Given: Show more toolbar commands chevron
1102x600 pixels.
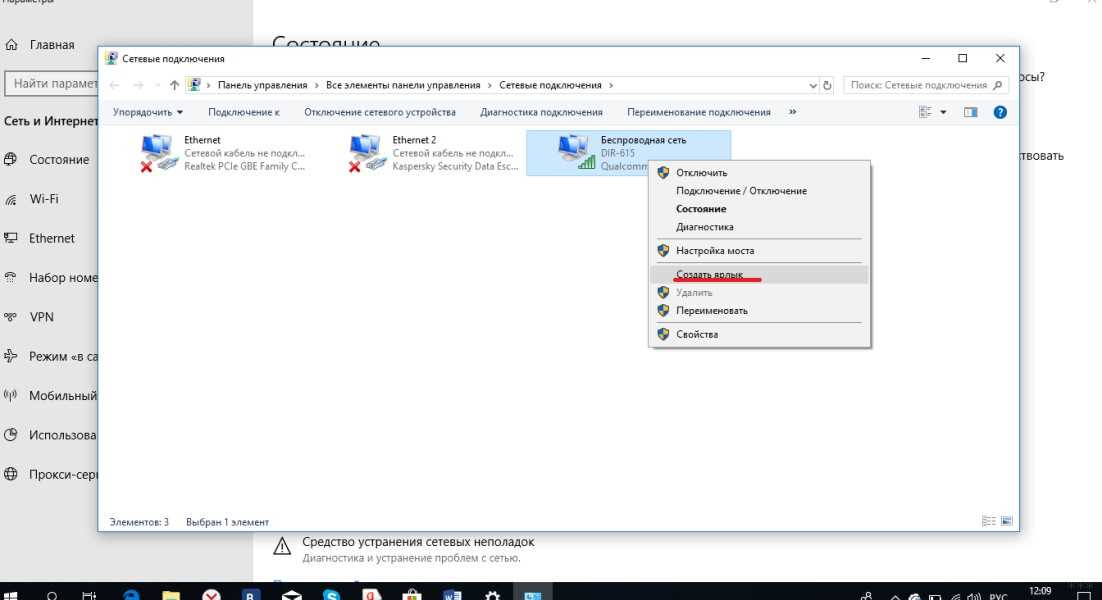Looking at the screenshot, I should tap(792, 112).
